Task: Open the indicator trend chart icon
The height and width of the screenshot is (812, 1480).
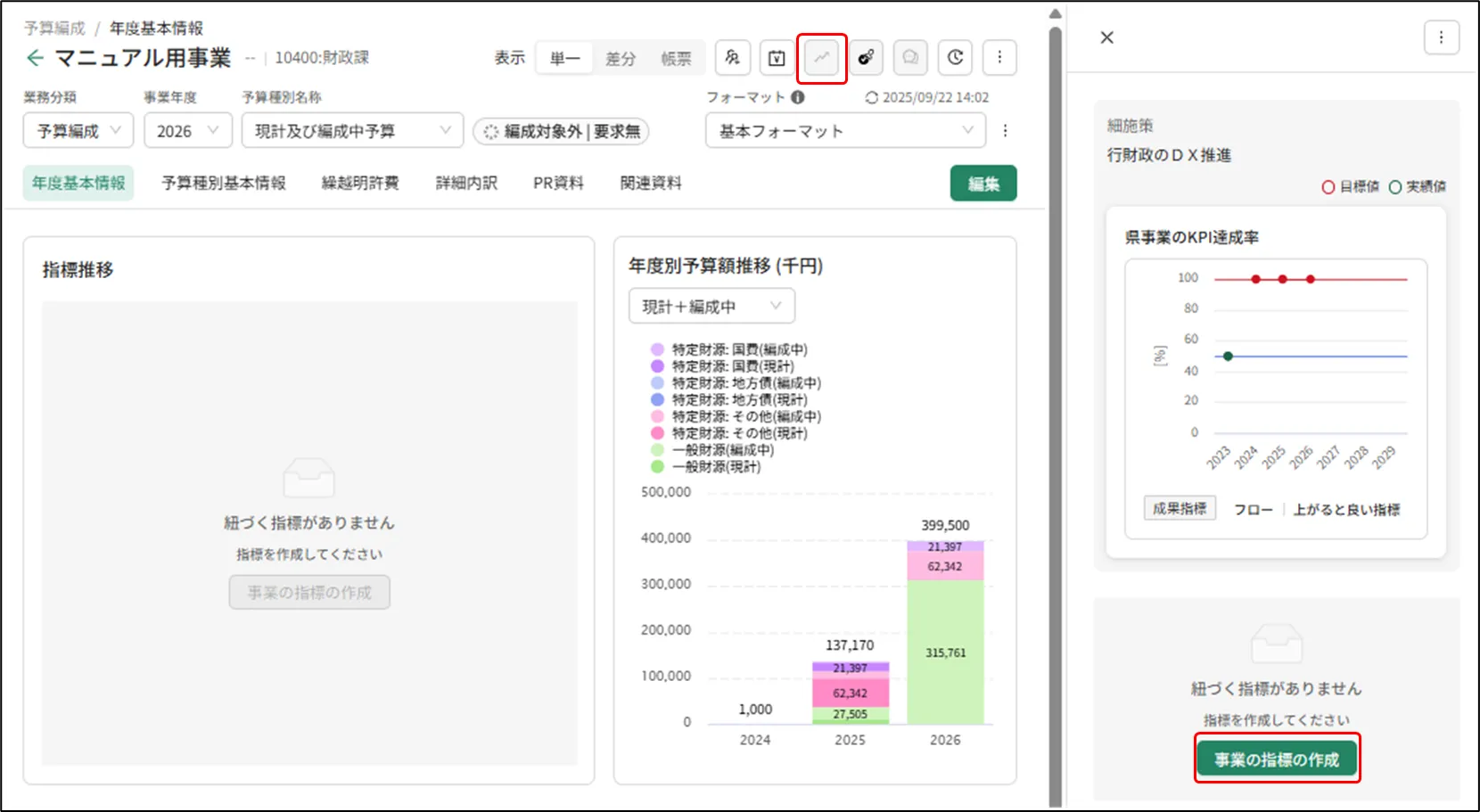Action: [x=821, y=58]
